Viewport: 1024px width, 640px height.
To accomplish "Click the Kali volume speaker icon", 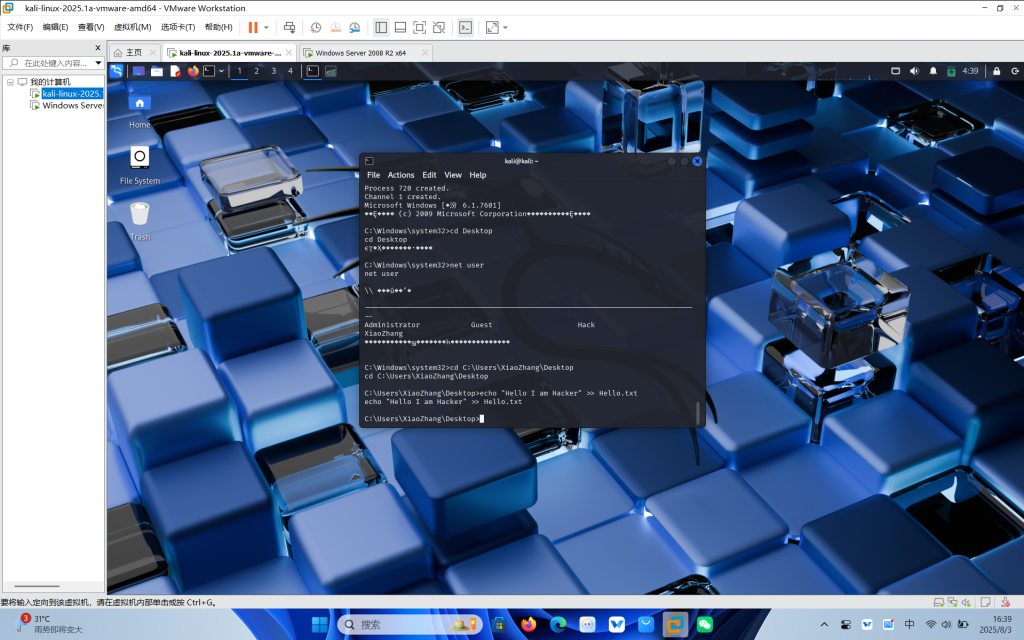I will coord(913,71).
